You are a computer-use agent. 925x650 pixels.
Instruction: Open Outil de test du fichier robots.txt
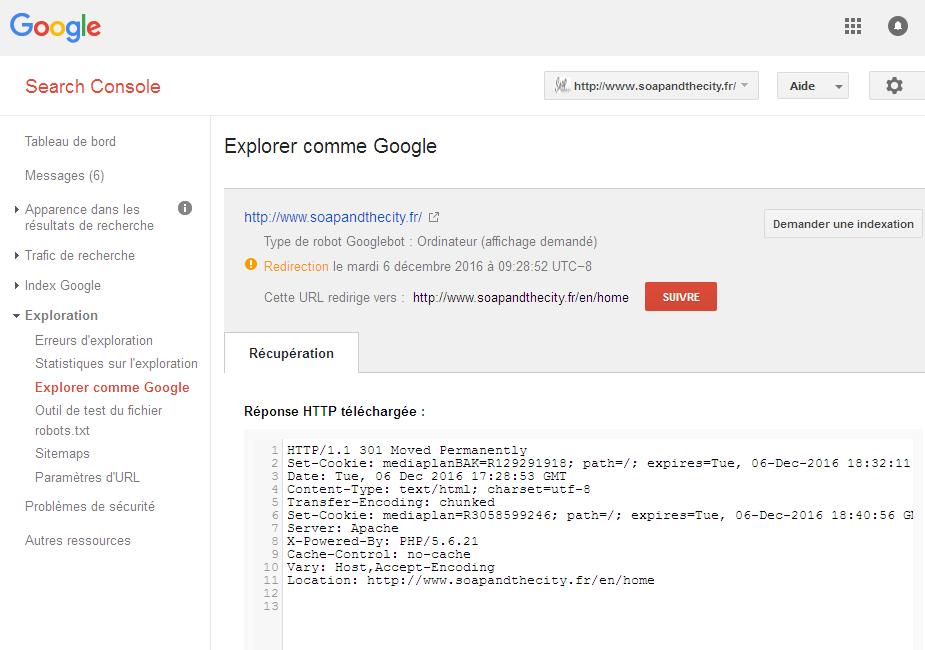tap(99, 421)
